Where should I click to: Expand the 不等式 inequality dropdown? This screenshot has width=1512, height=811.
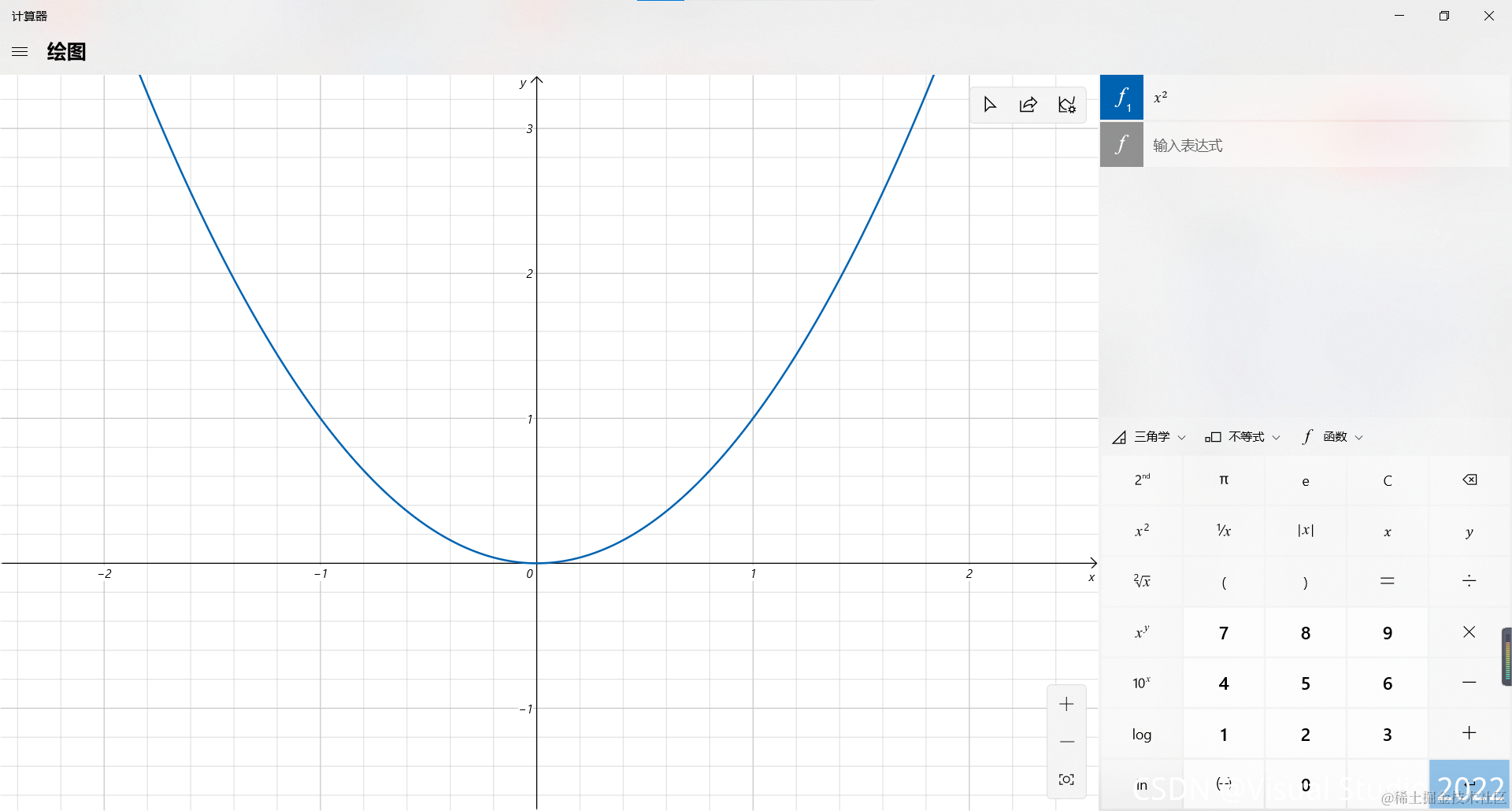[1243, 437]
